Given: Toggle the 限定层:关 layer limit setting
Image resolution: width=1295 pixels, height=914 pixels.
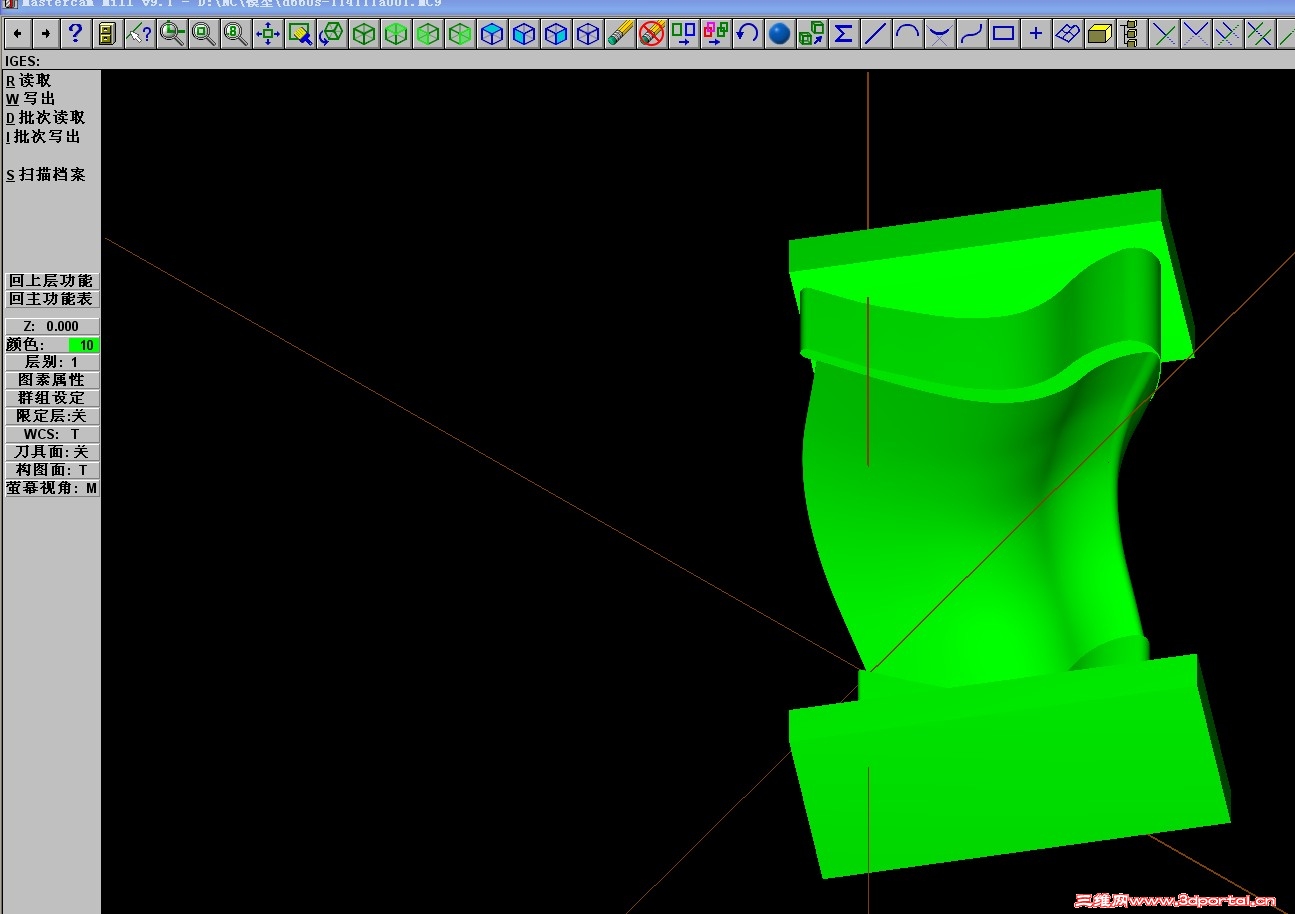Looking at the screenshot, I should pyautogui.click(x=52, y=416).
